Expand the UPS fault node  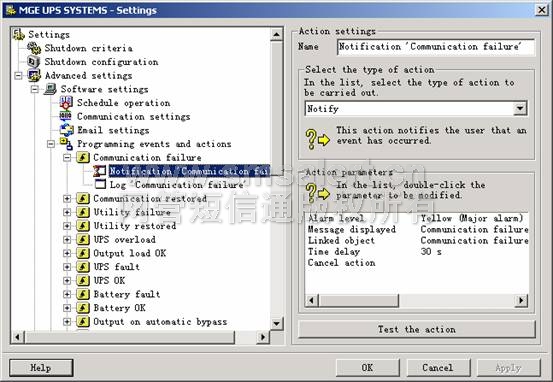click(x=67, y=267)
